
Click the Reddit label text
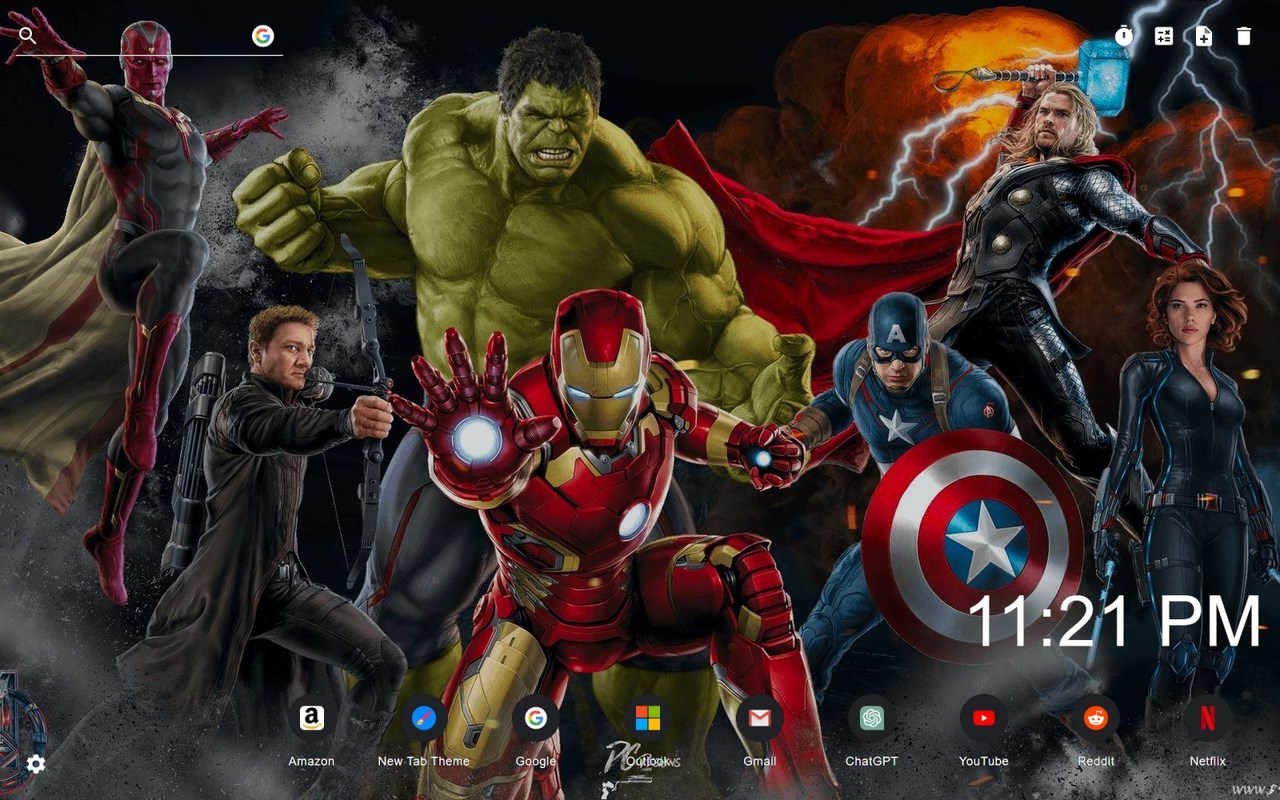point(1096,761)
